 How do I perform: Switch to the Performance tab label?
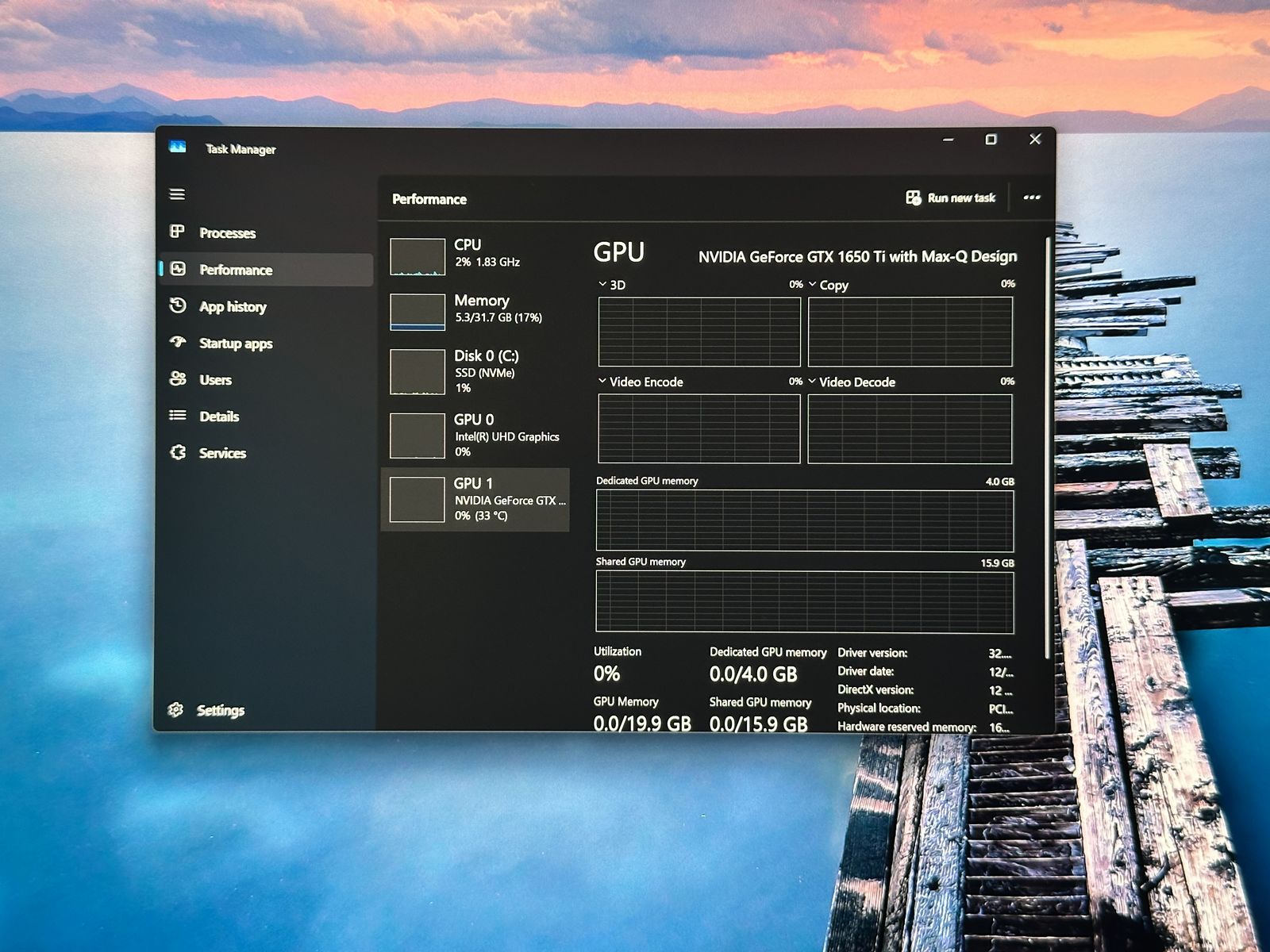tap(235, 270)
